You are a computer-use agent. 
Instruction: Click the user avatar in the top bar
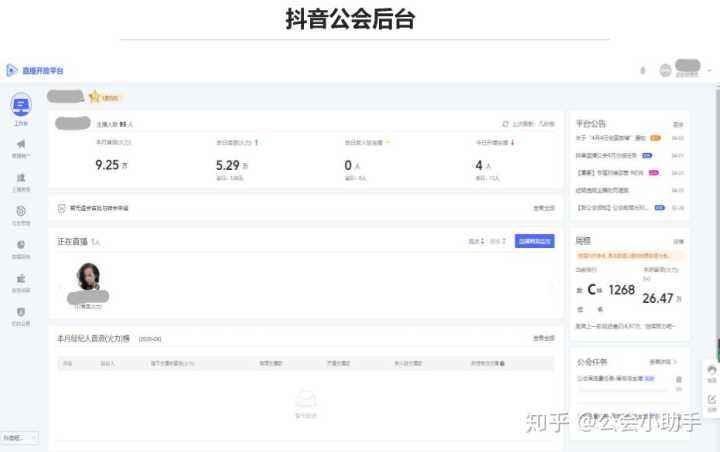click(665, 70)
